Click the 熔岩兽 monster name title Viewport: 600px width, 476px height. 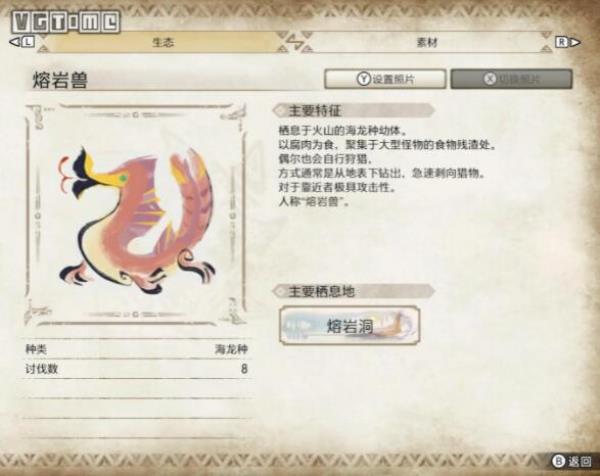(x=60, y=80)
